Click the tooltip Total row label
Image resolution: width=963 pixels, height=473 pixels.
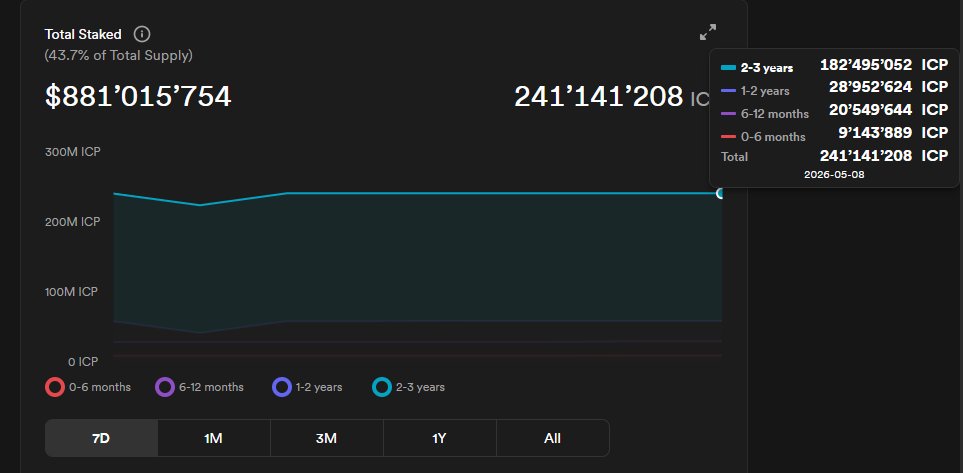pyautogui.click(x=735, y=157)
